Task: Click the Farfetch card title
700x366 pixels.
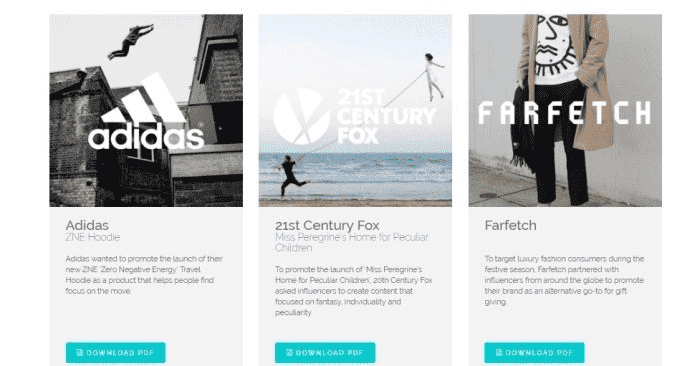Action: (x=511, y=225)
